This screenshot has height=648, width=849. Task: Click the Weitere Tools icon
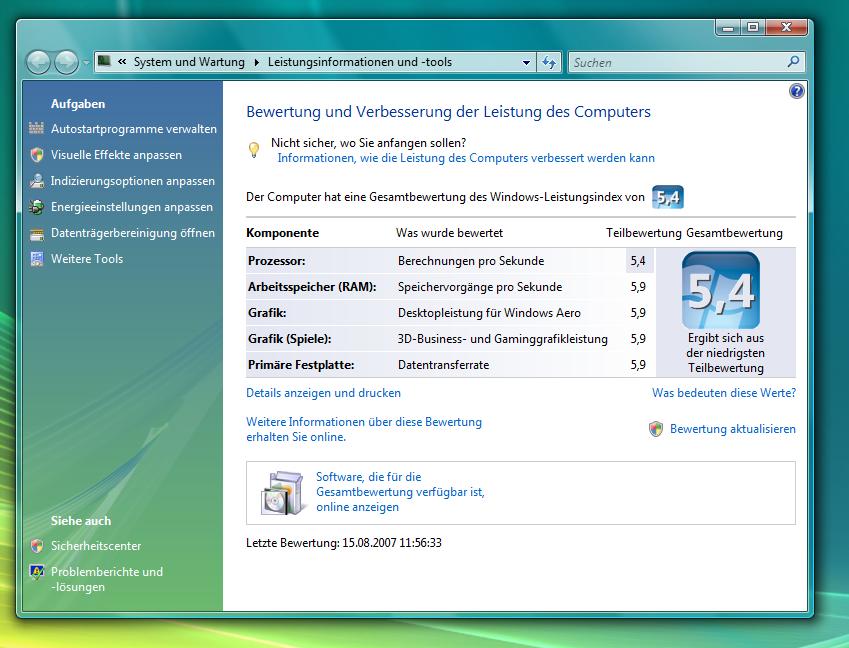[x=37, y=259]
